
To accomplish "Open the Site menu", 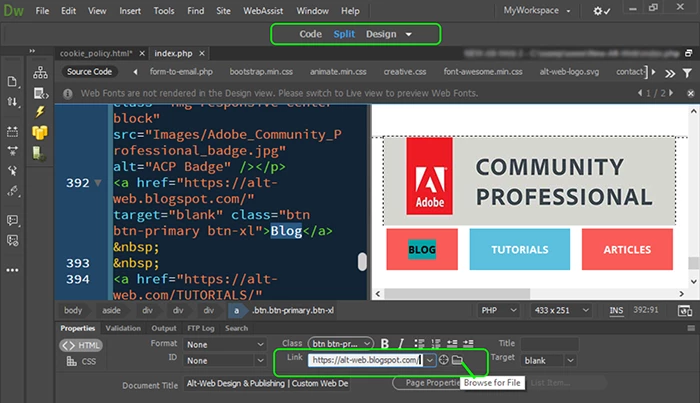I will pyautogui.click(x=223, y=11).
